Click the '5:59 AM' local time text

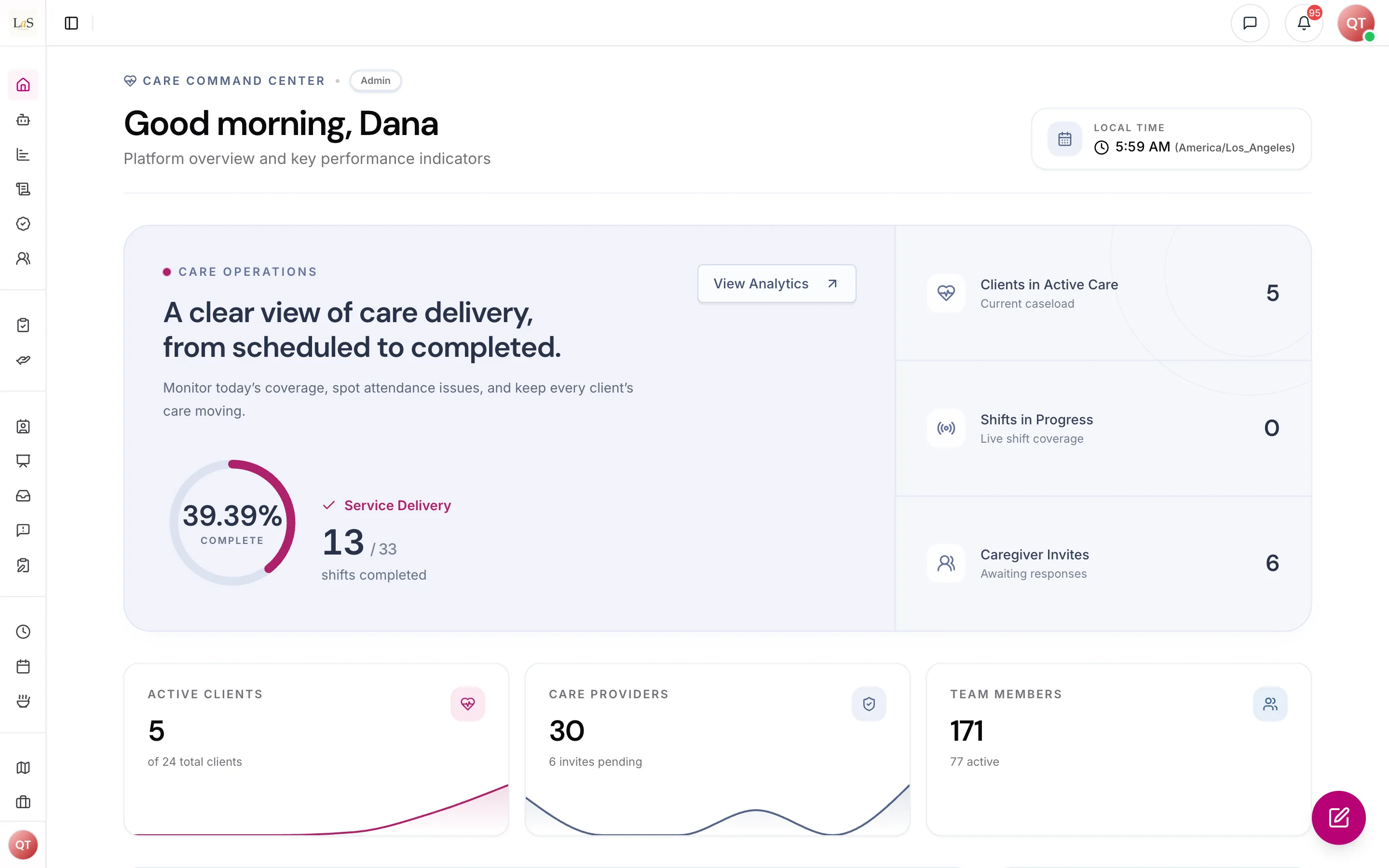tap(1142, 147)
